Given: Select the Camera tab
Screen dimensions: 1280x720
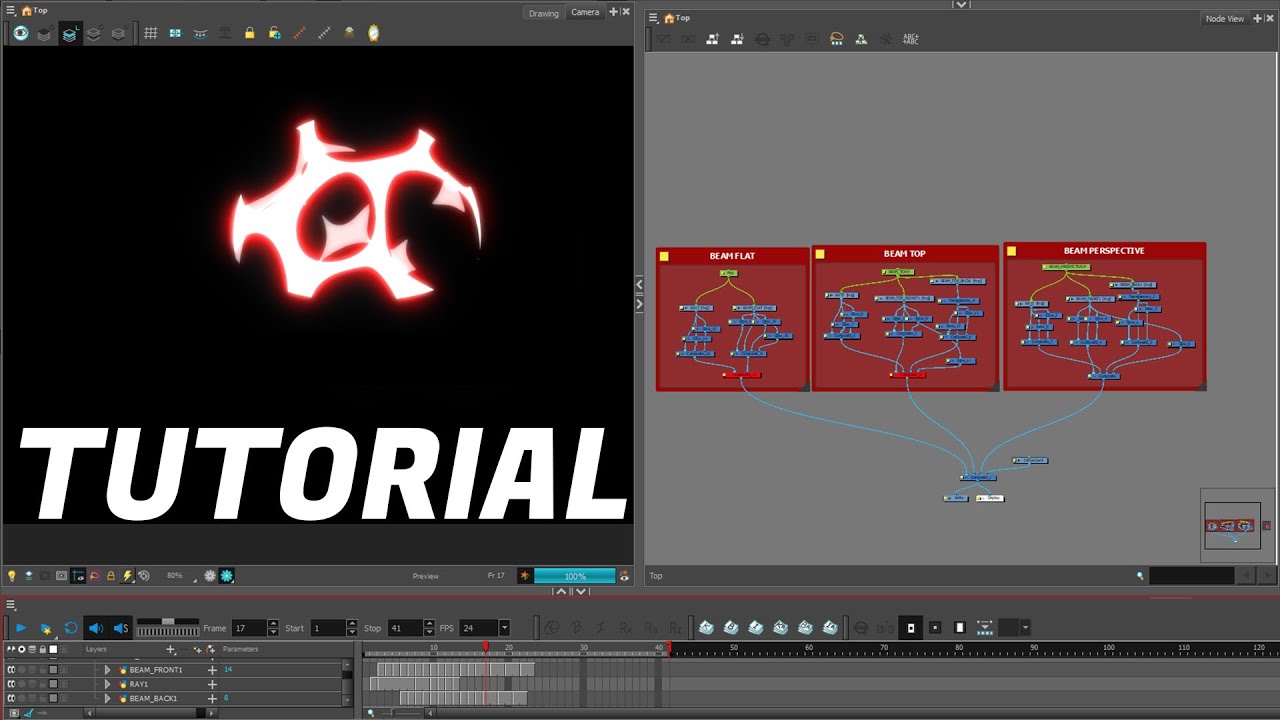Looking at the screenshot, I should click(x=585, y=12).
